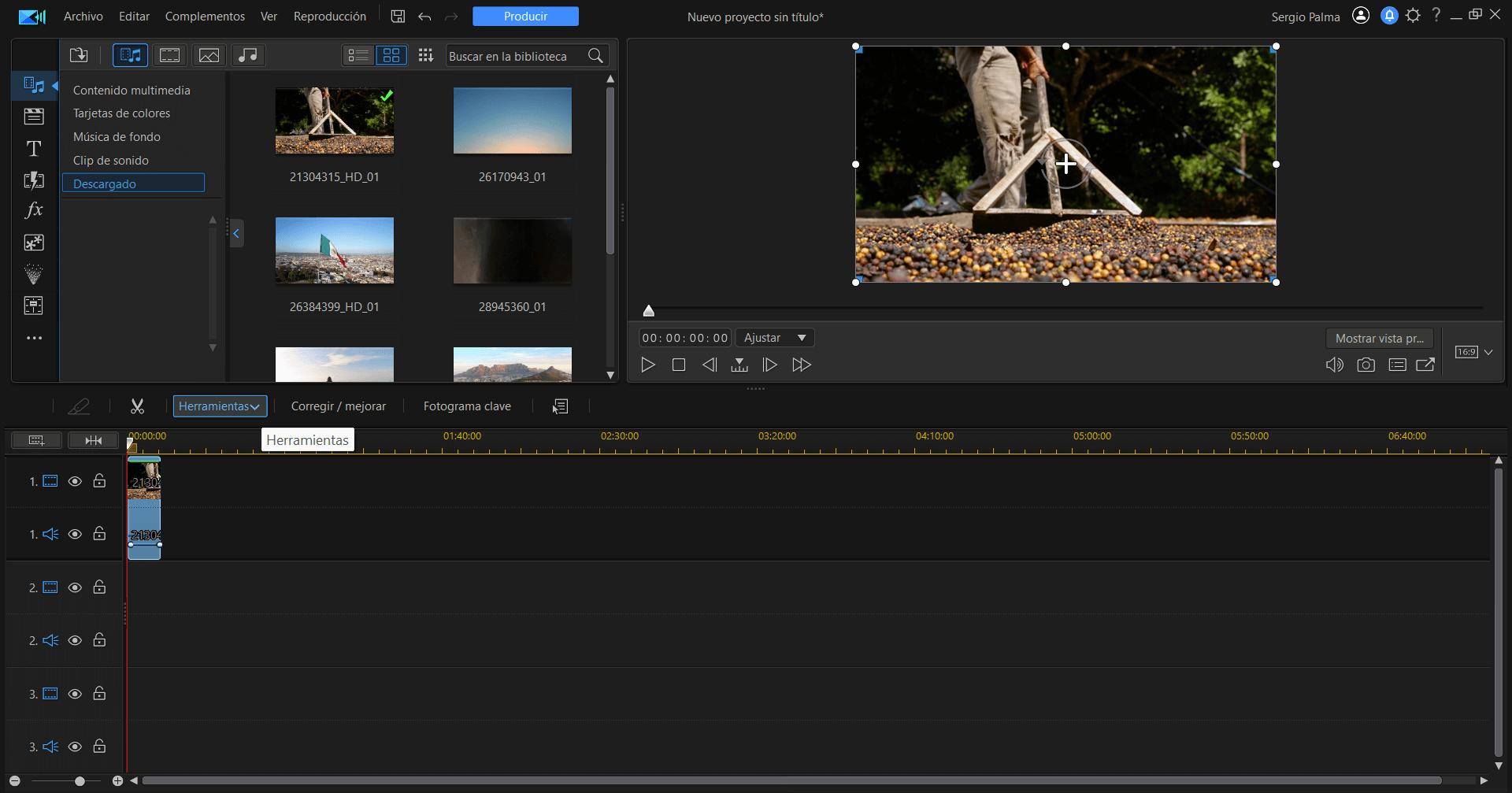Image resolution: width=1512 pixels, height=793 pixels.
Task: Show only images in library
Action: 209,55
